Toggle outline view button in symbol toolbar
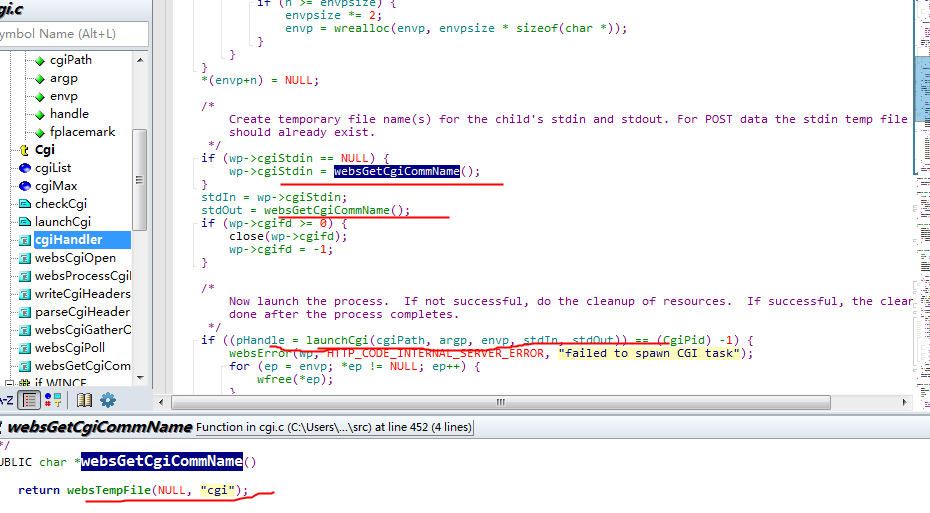The image size is (930, 513). tap(29, 400)
